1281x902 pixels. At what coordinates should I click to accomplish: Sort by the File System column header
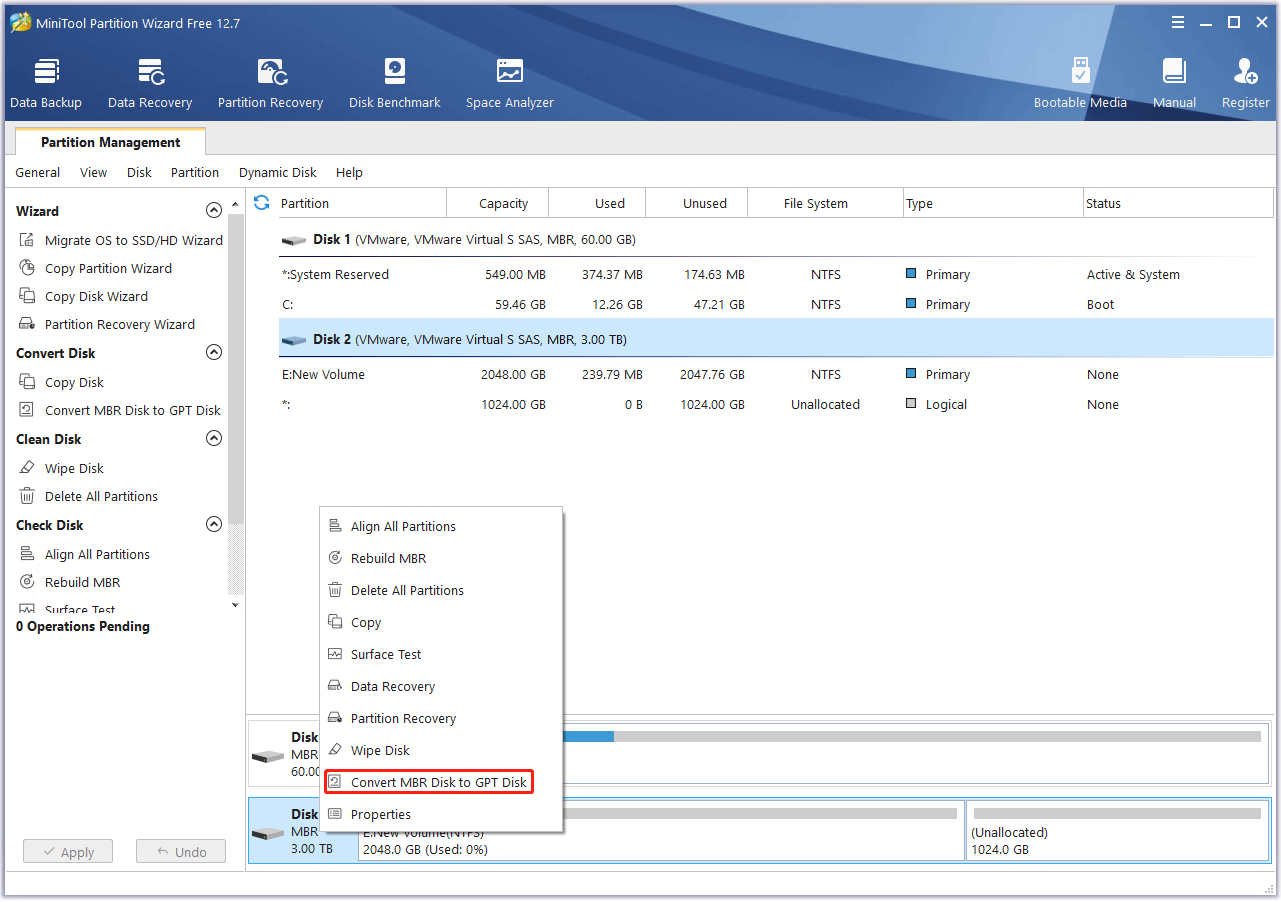(825, 203)
